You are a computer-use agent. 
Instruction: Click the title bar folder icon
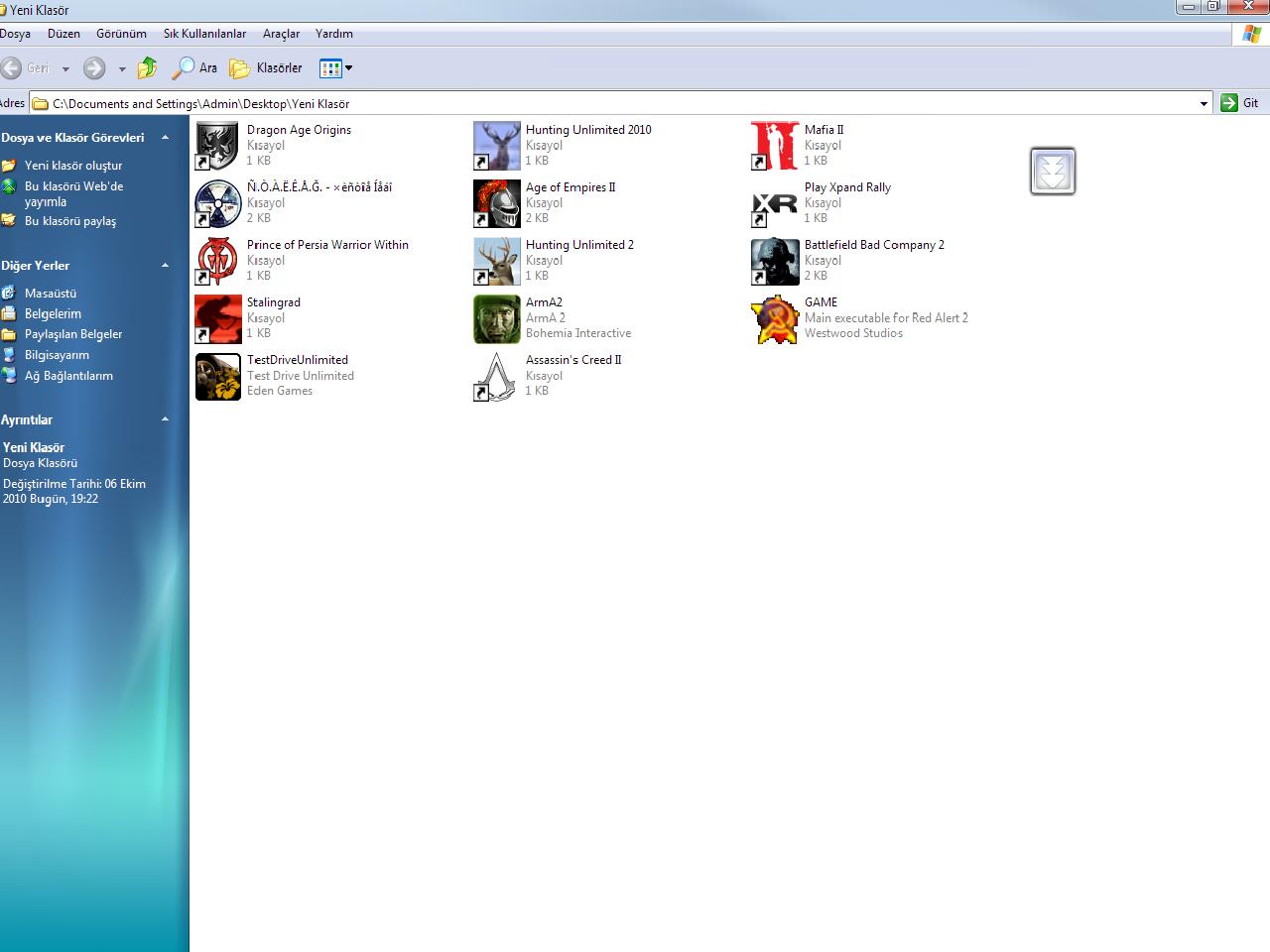(x=3, y=10)
